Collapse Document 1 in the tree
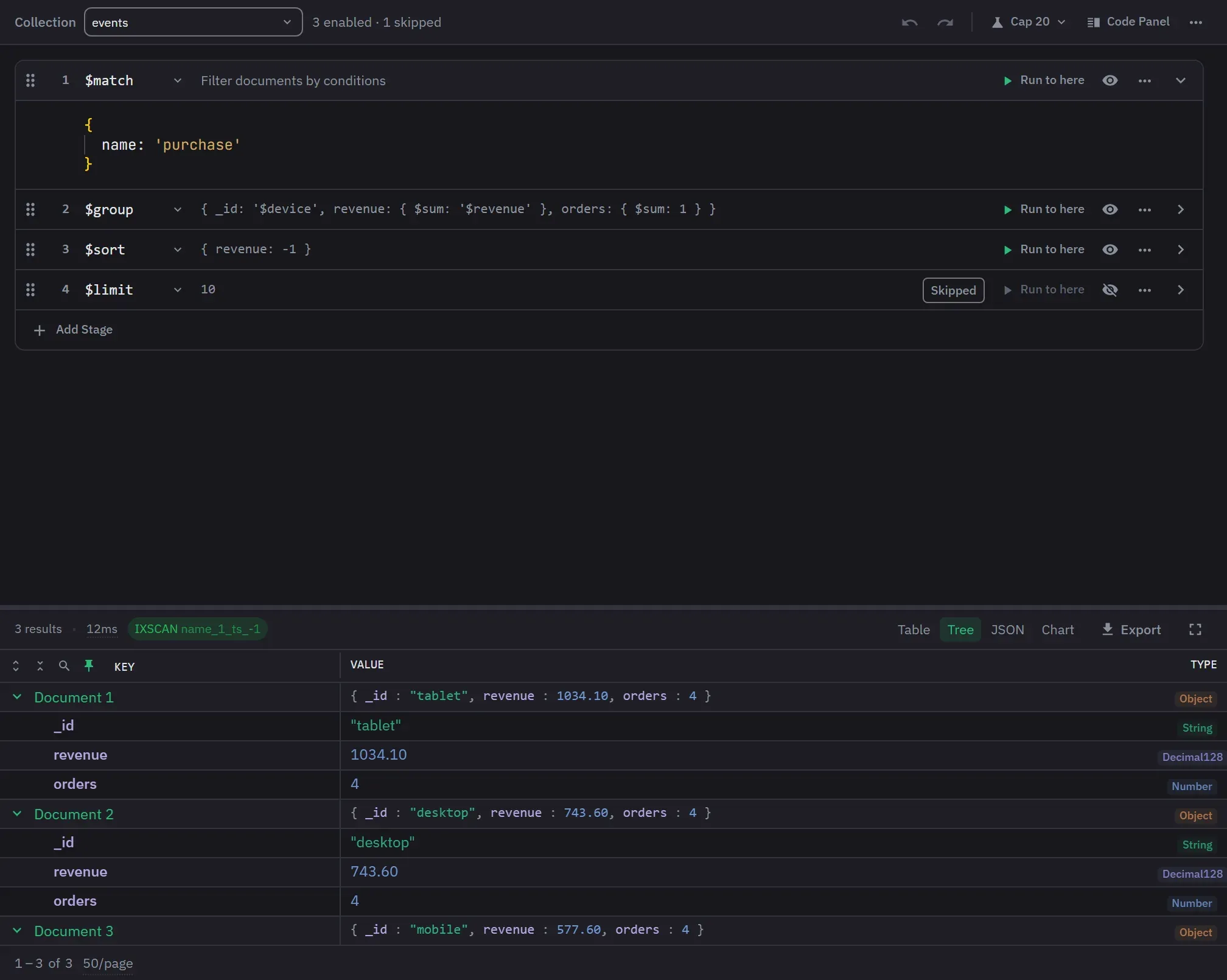Viewport: 1227px width, 980px height. pyautogui.click(x=17, y=697)
